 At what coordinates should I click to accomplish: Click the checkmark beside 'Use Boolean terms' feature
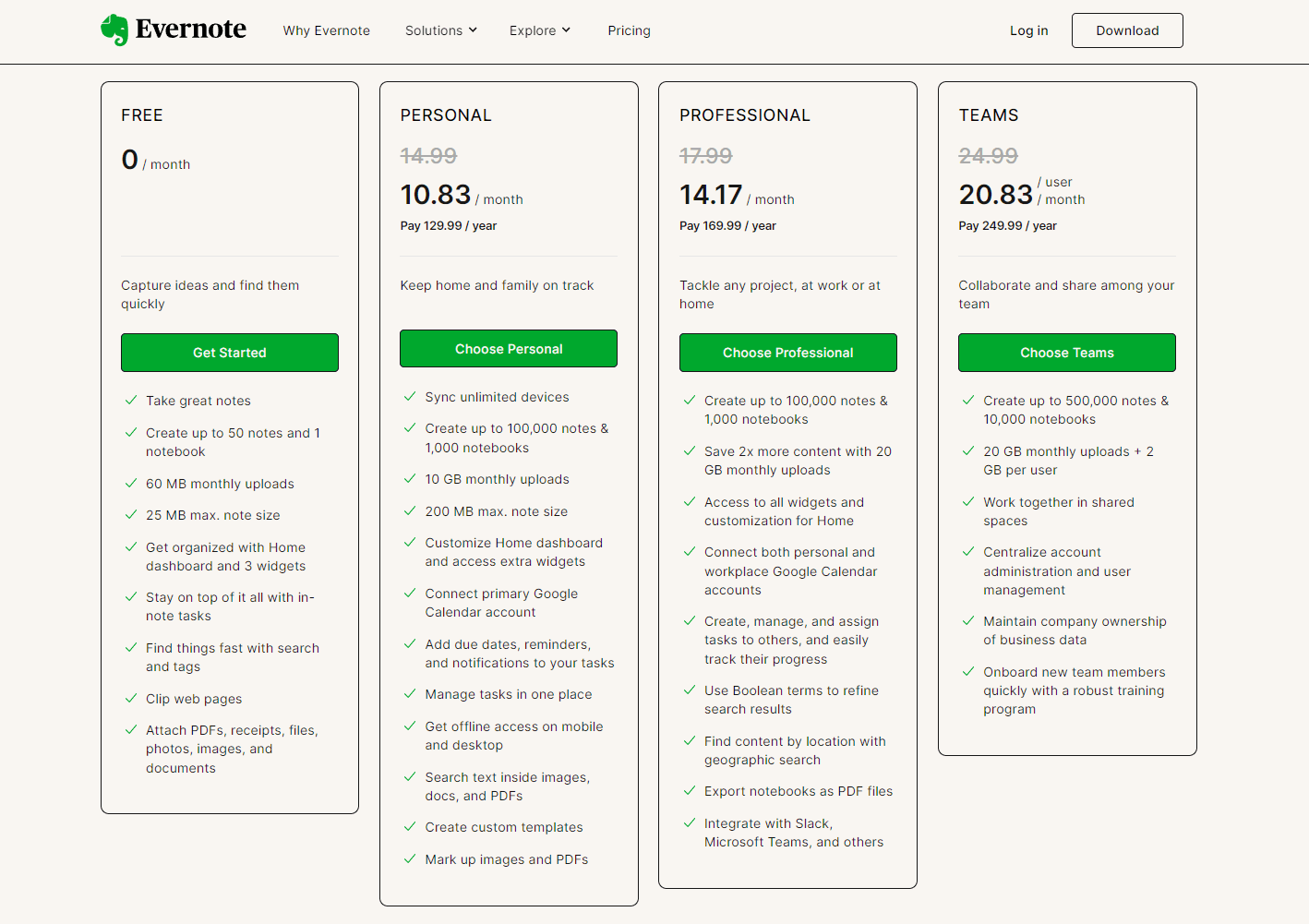tap(690, 690)
